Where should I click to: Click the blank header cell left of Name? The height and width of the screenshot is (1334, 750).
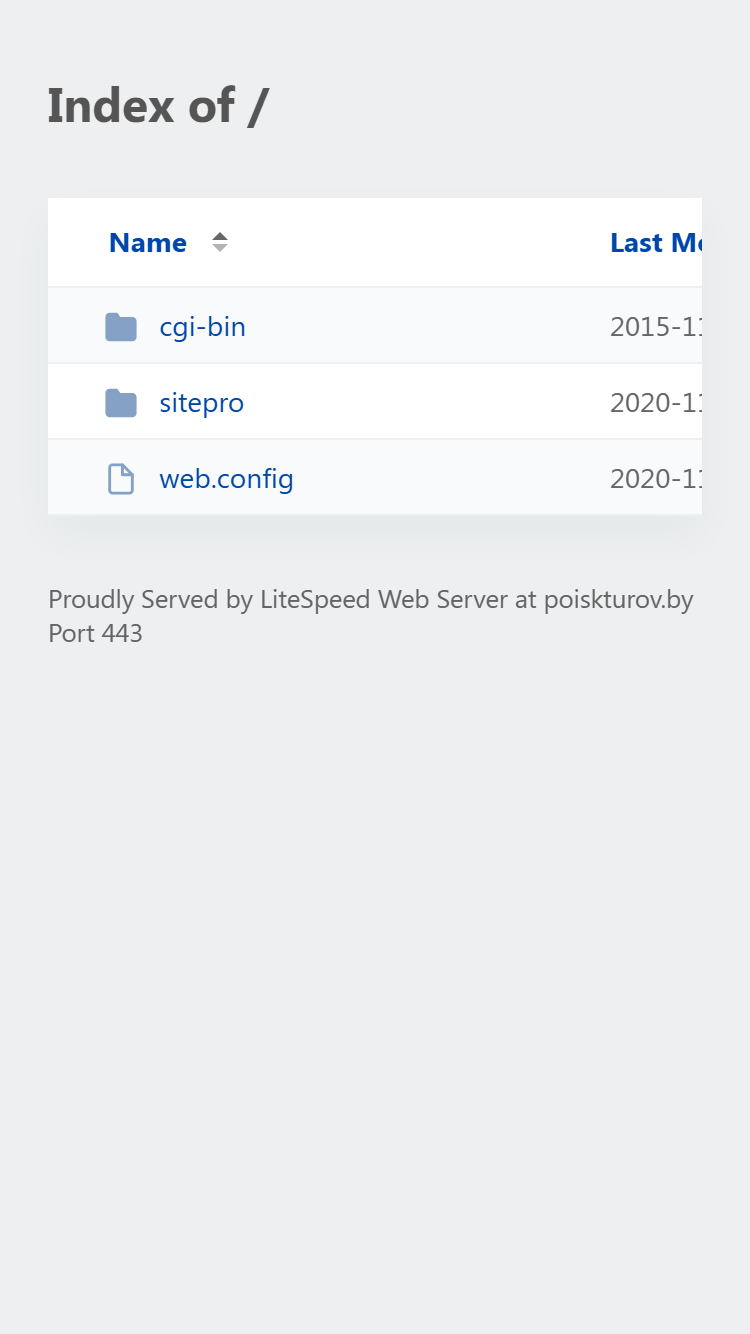pos(78,242)
